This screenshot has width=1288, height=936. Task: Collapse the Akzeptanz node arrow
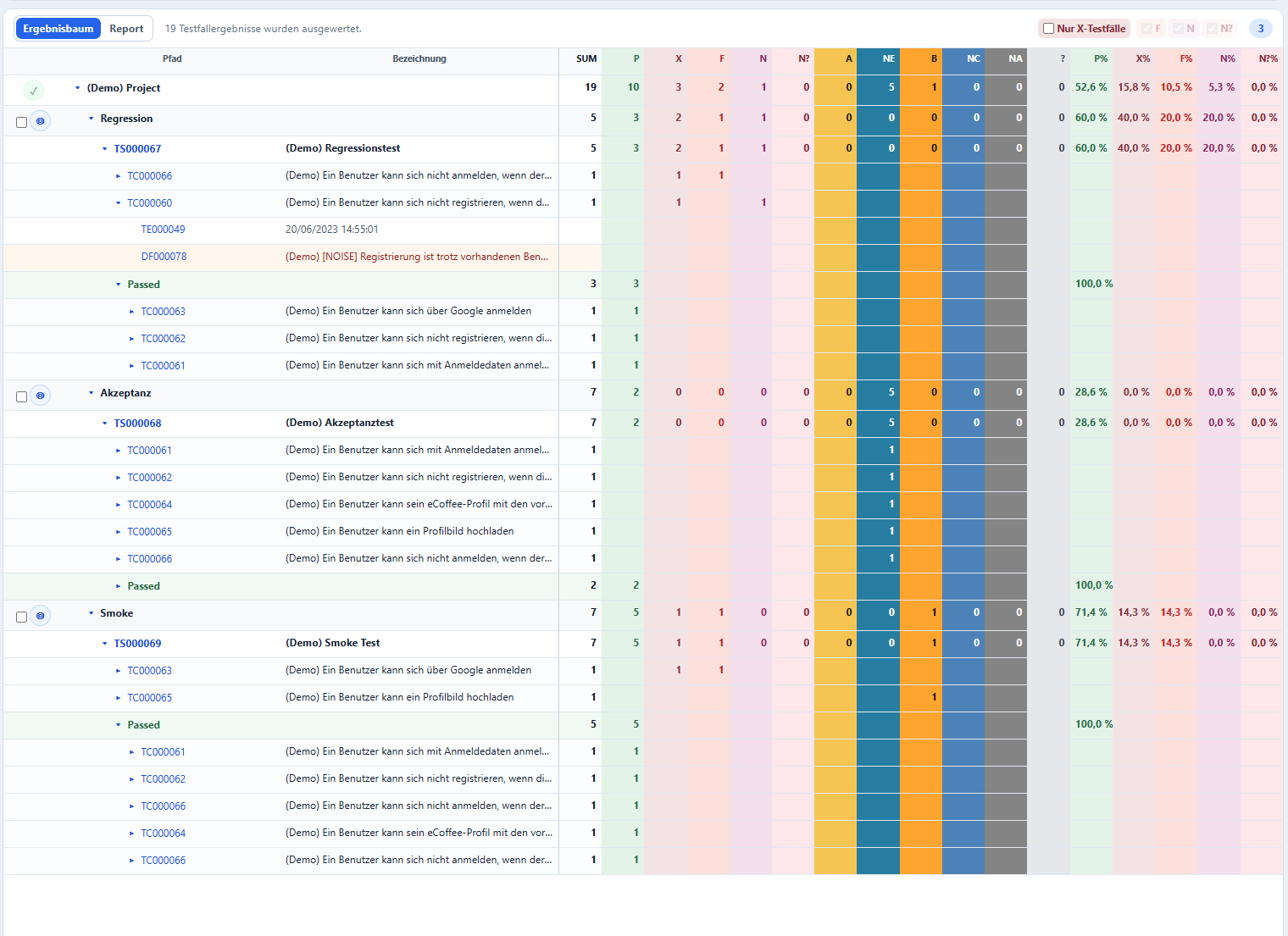91,393
